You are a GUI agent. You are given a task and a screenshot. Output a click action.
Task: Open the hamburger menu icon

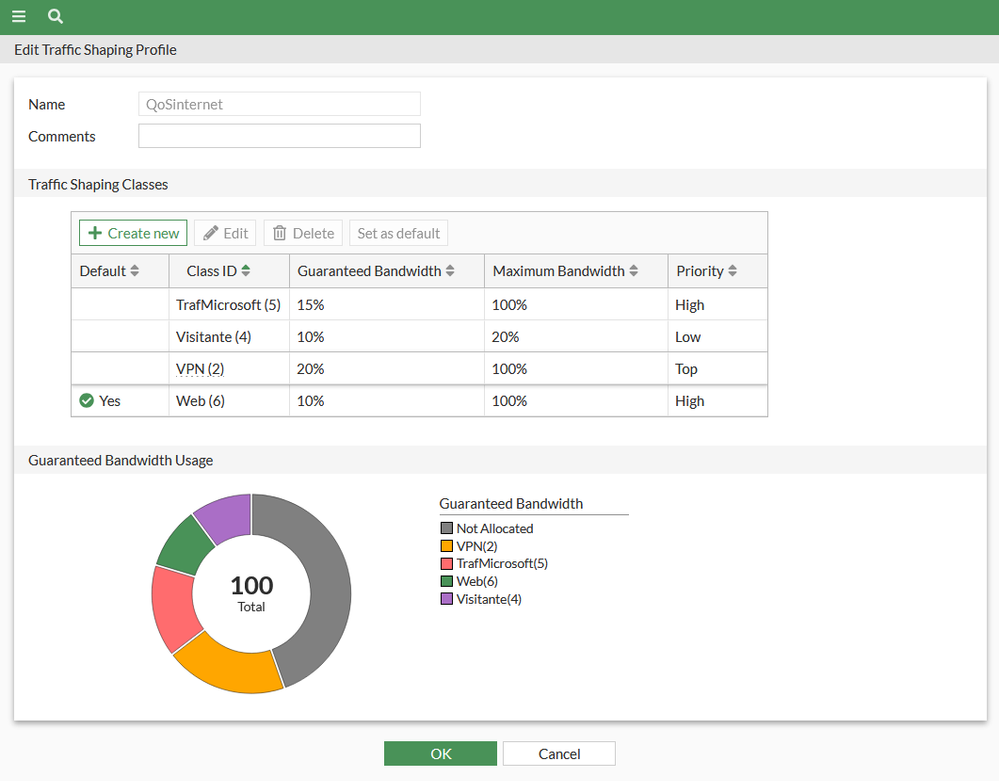(19, 17)
